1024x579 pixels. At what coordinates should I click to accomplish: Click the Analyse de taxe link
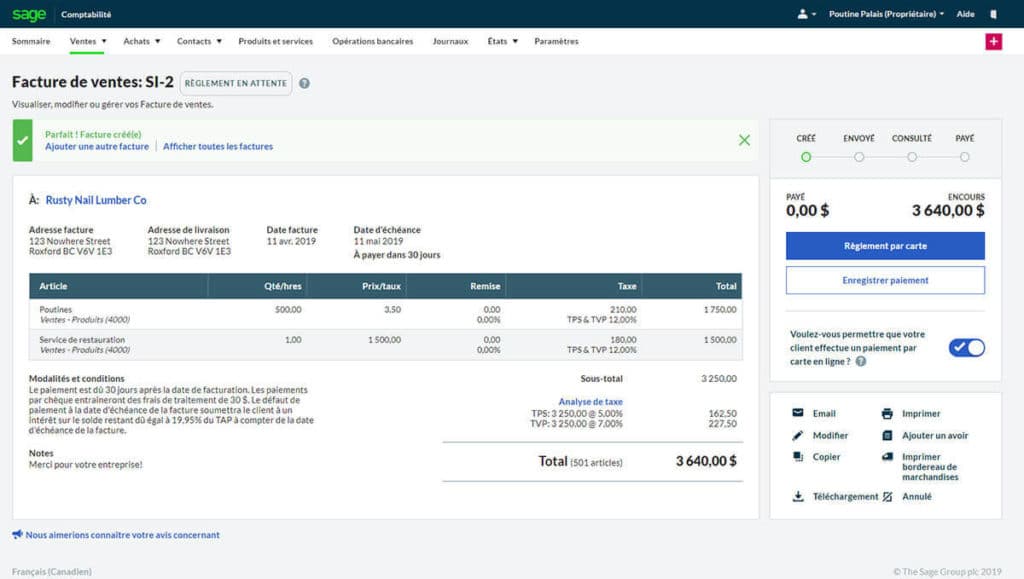click(x=590, y=402)
